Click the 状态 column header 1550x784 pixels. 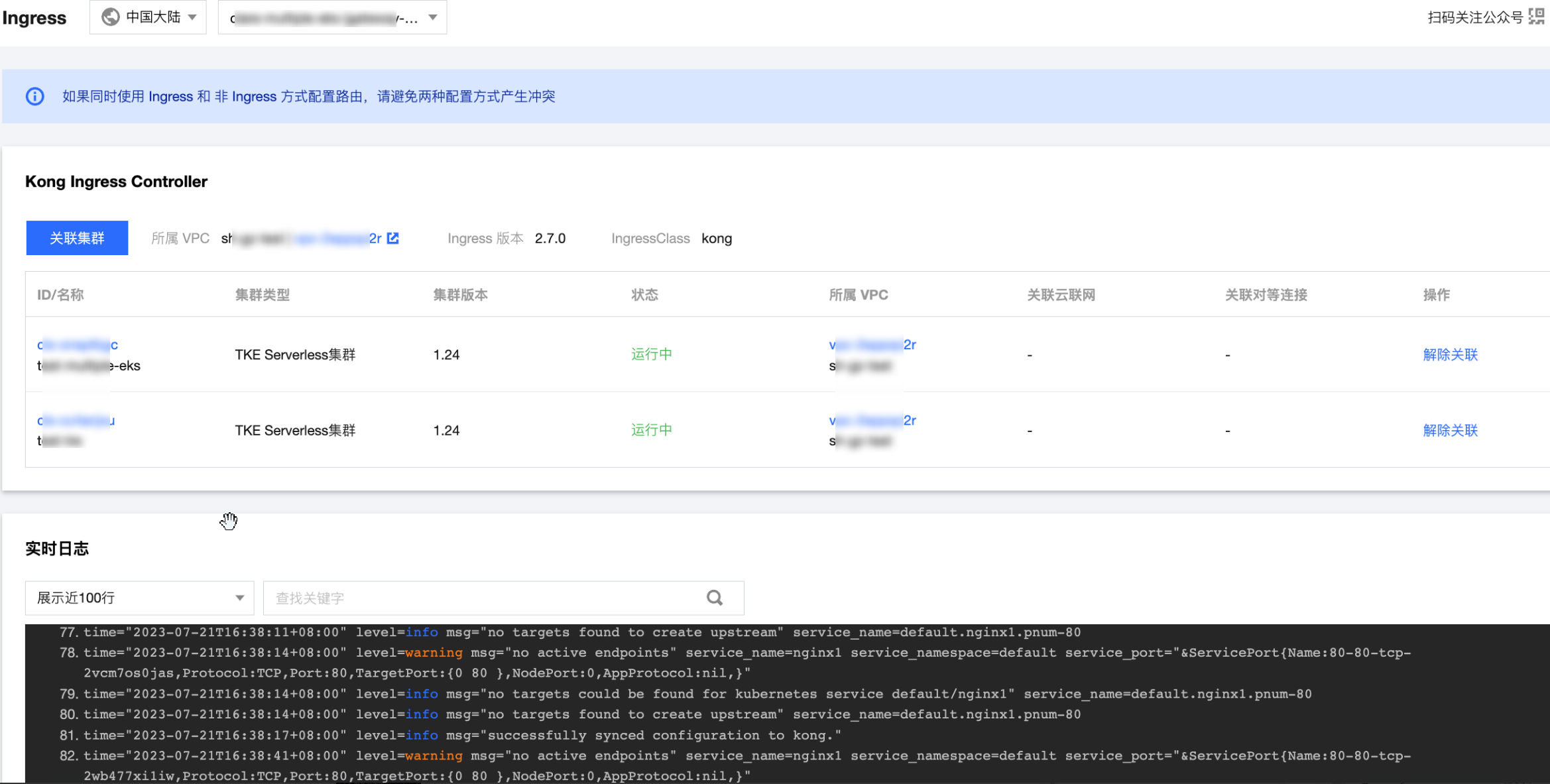[x=644, y=295]
